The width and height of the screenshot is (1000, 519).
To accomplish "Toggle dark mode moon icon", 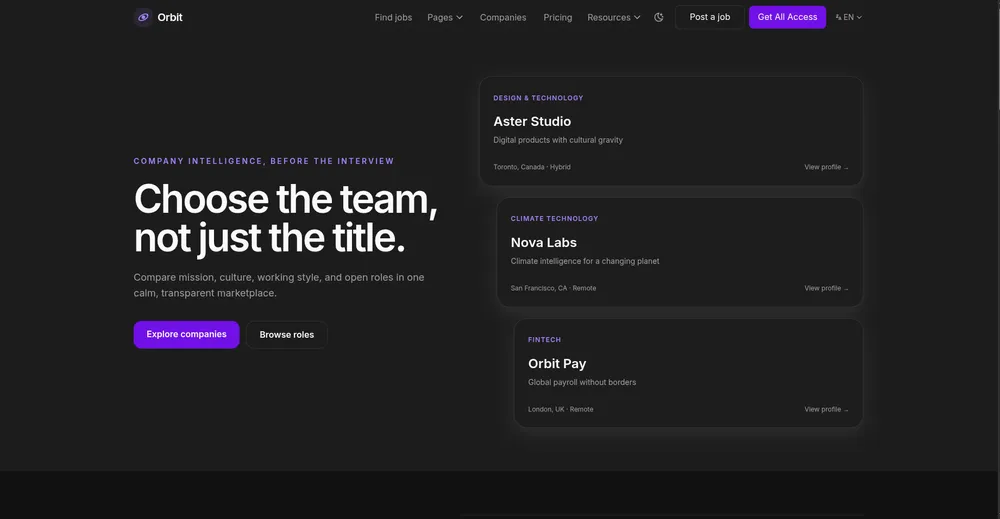I will [x=659, y=17].
